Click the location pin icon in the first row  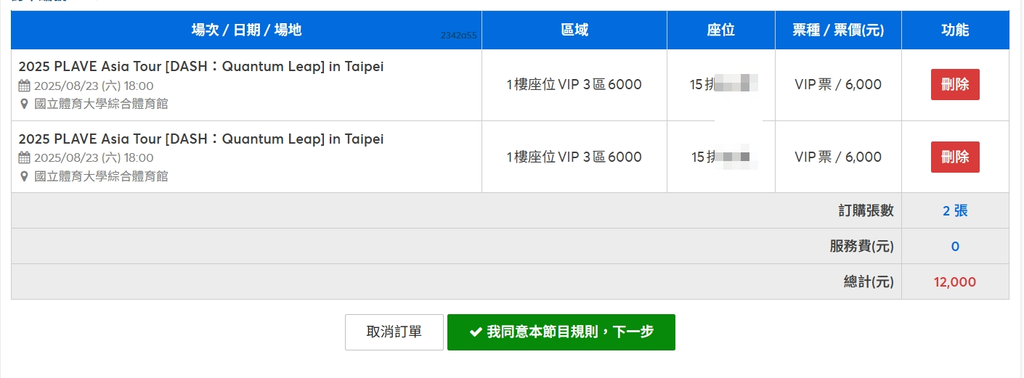click(24, 104)
